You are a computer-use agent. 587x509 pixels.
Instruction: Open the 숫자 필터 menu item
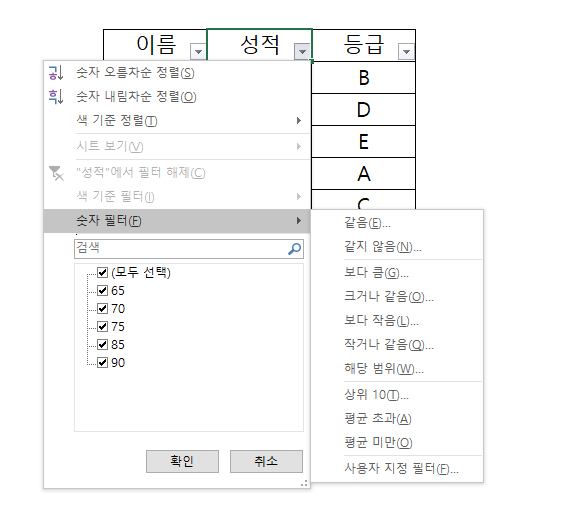tap(177, 220)
